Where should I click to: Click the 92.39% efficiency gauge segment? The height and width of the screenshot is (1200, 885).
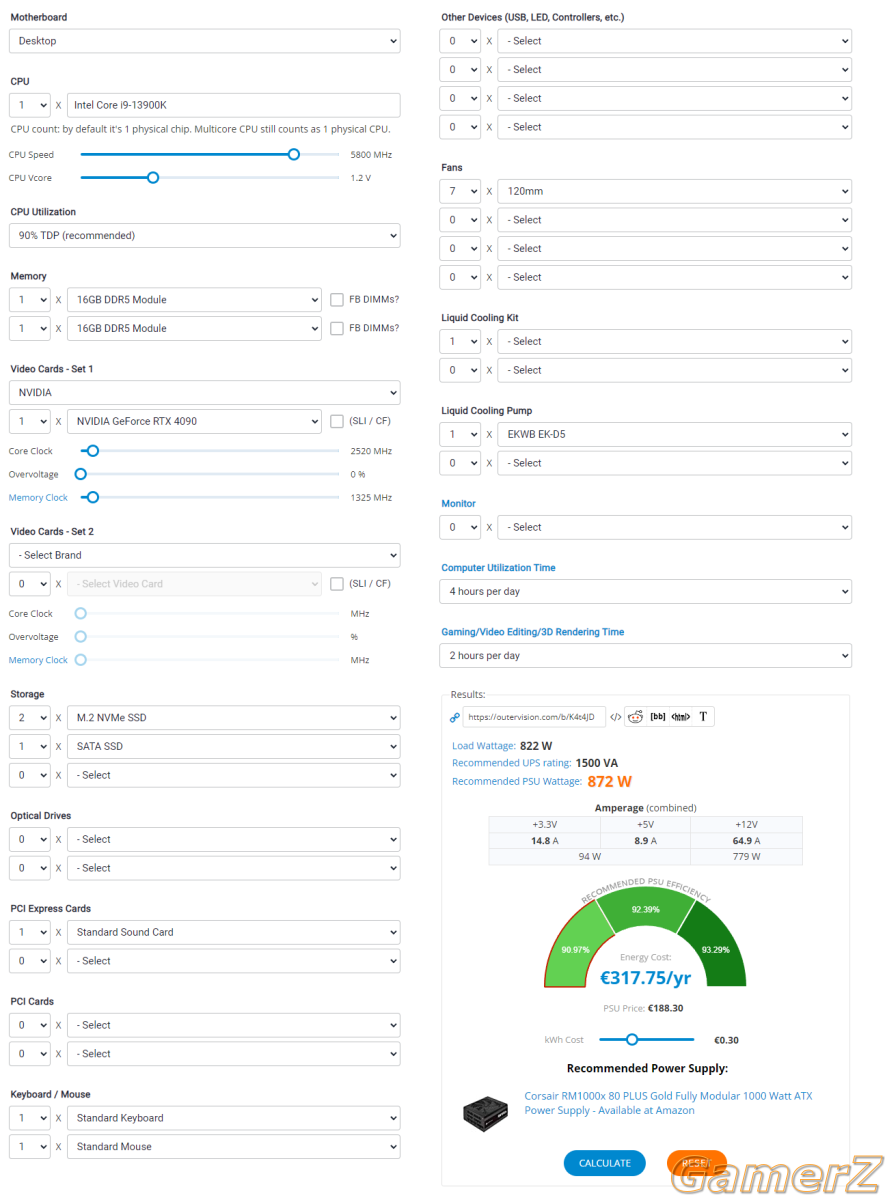coord(645,909)
